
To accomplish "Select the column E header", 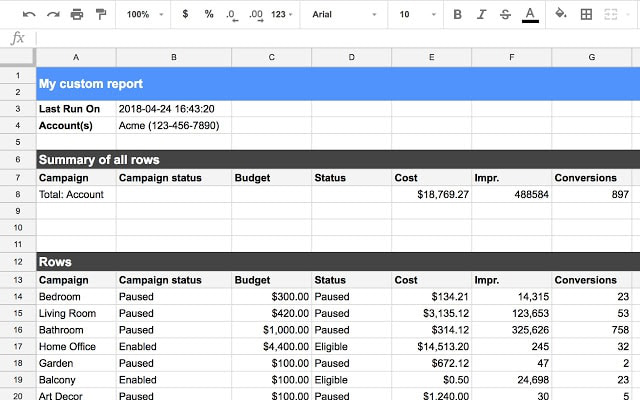I will click(431, 57).
